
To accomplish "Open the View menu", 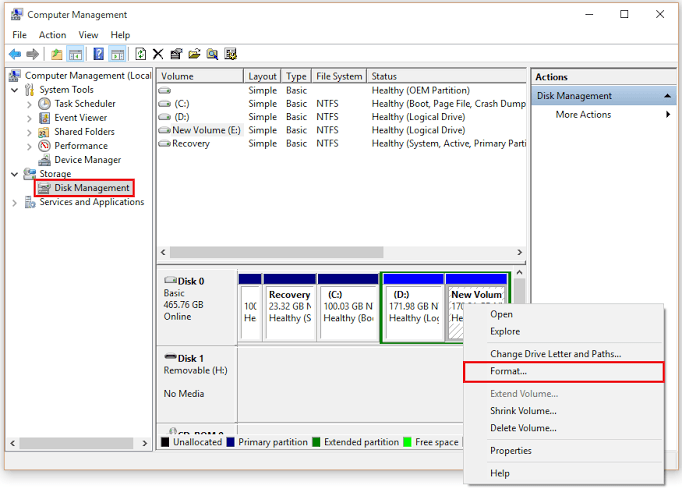I will pos(88,35).
